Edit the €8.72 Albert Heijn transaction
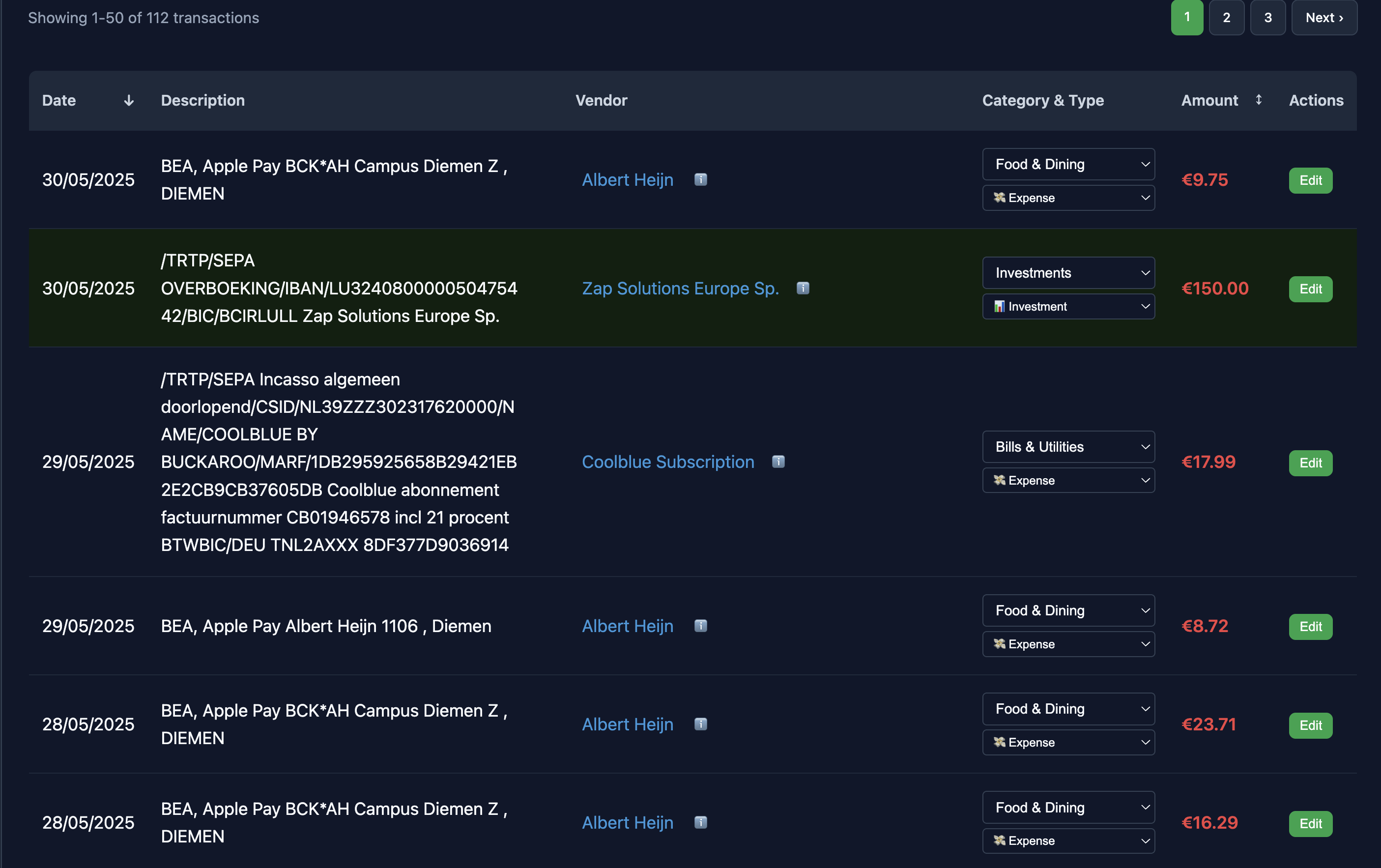 click(x=1310, y=627)
